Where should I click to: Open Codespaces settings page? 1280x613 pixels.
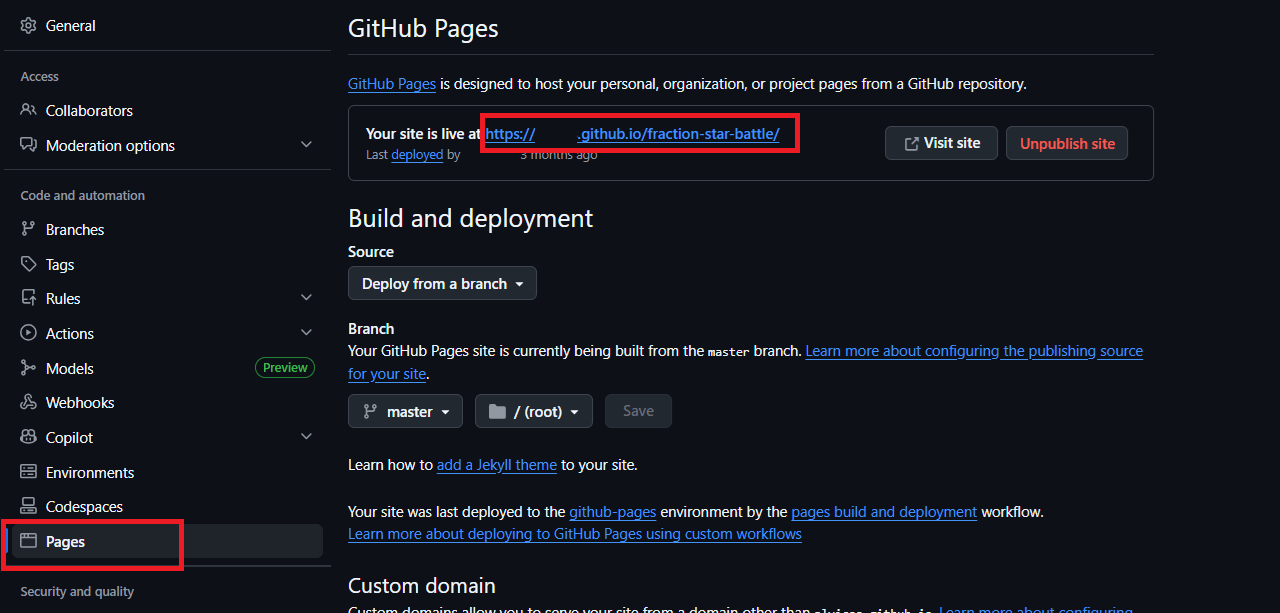(166, 506)
